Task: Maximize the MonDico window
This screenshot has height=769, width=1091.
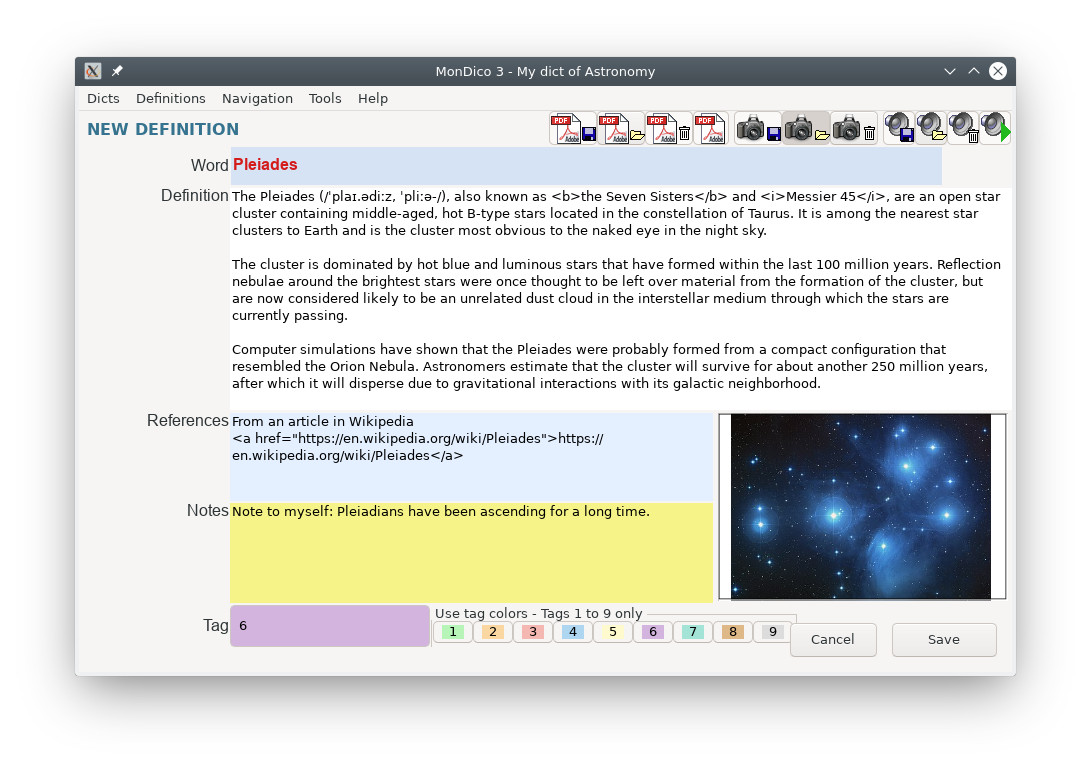Action: point(974,71)
